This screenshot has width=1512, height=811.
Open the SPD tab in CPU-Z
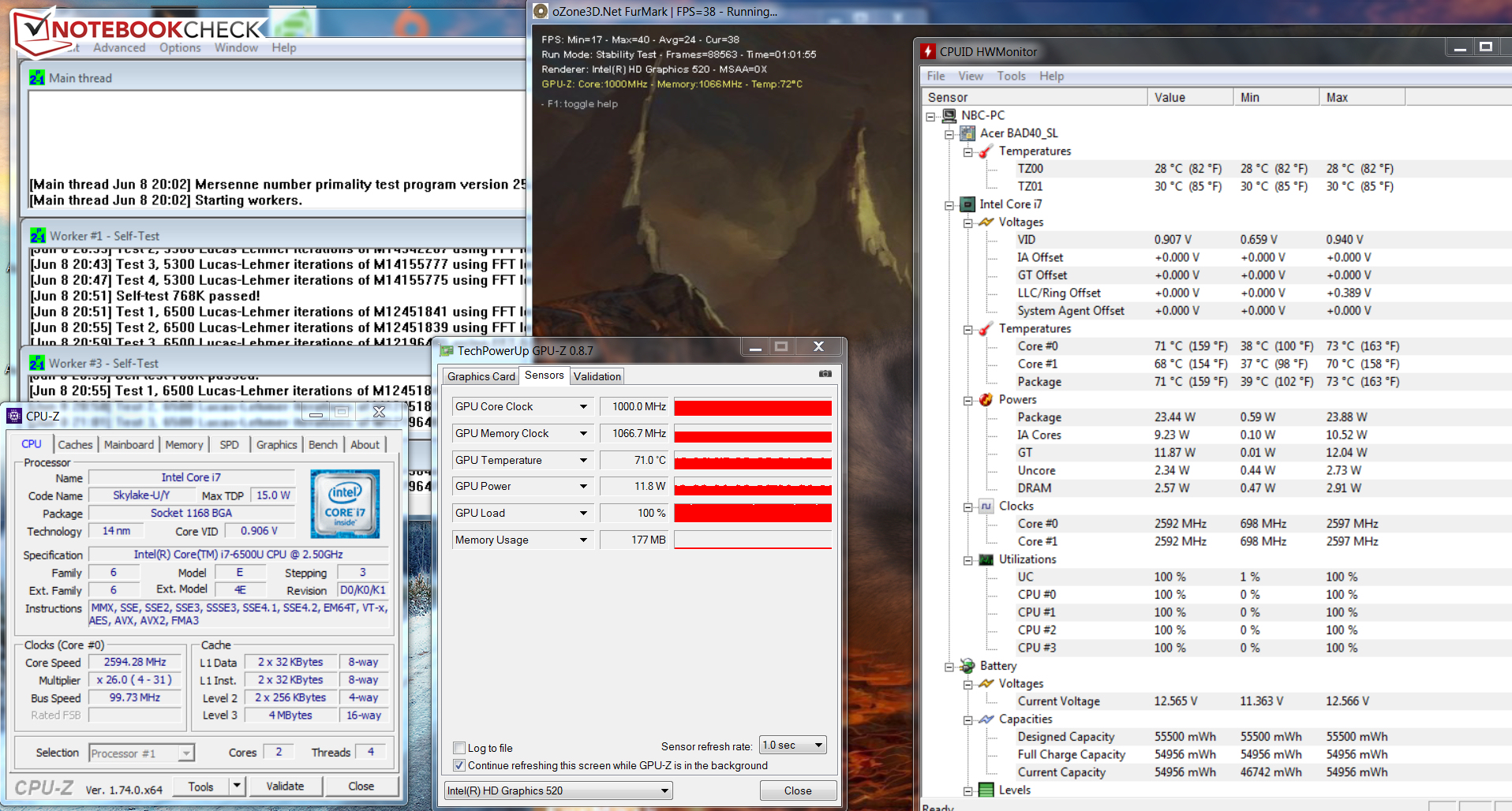point(229,445)
